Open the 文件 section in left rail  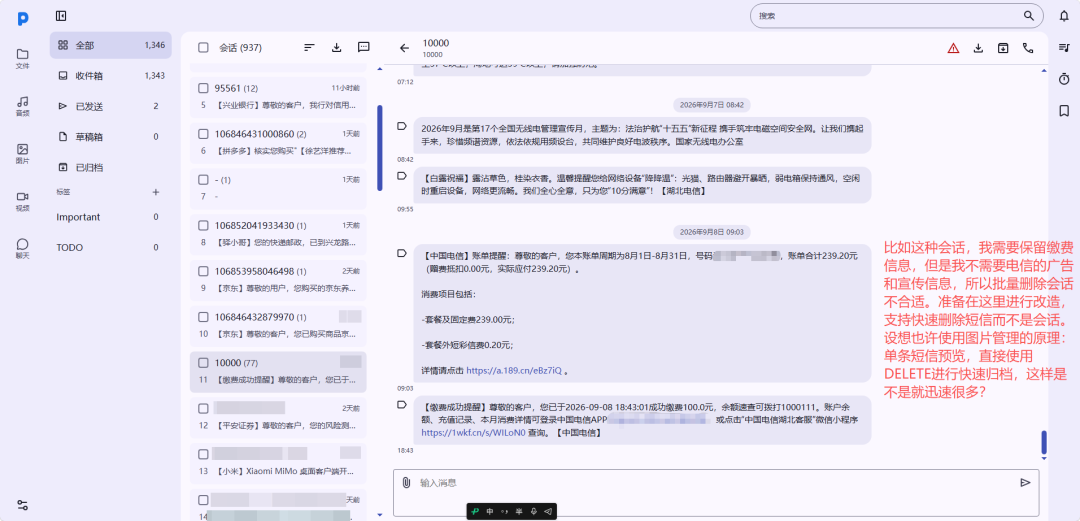coord(23,59)
